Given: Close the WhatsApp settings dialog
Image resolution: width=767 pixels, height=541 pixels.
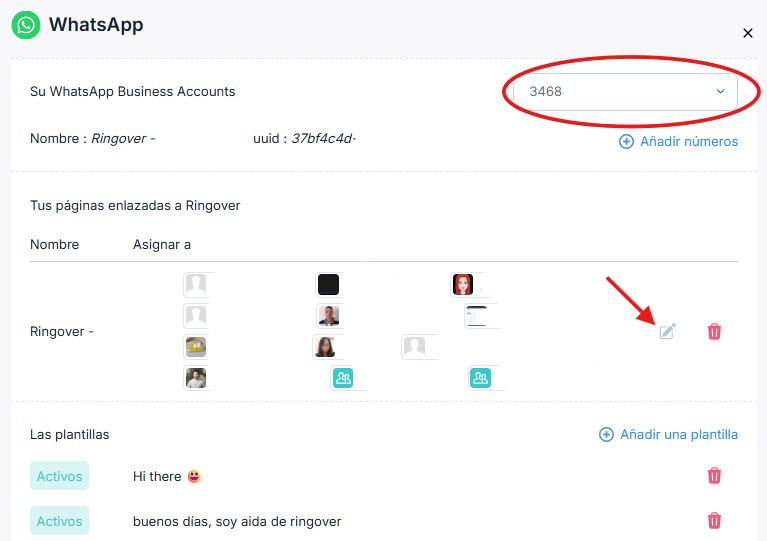Looking at the screenshot, I should coord(747,33).
